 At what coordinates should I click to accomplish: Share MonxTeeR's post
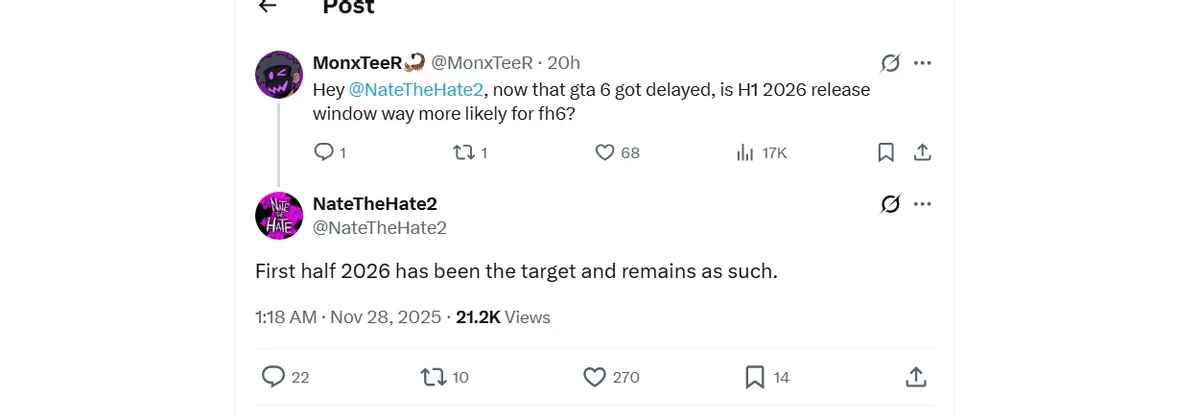(923, 152)
